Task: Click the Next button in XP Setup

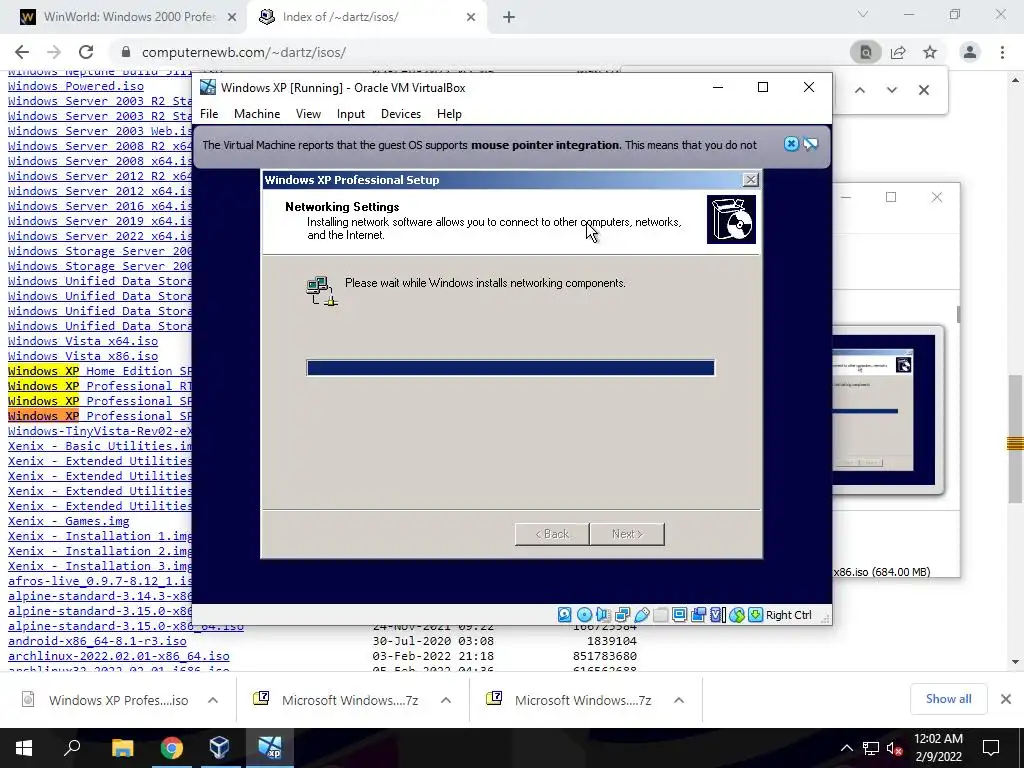Action: pyautogui.click(x=627, y=534)
